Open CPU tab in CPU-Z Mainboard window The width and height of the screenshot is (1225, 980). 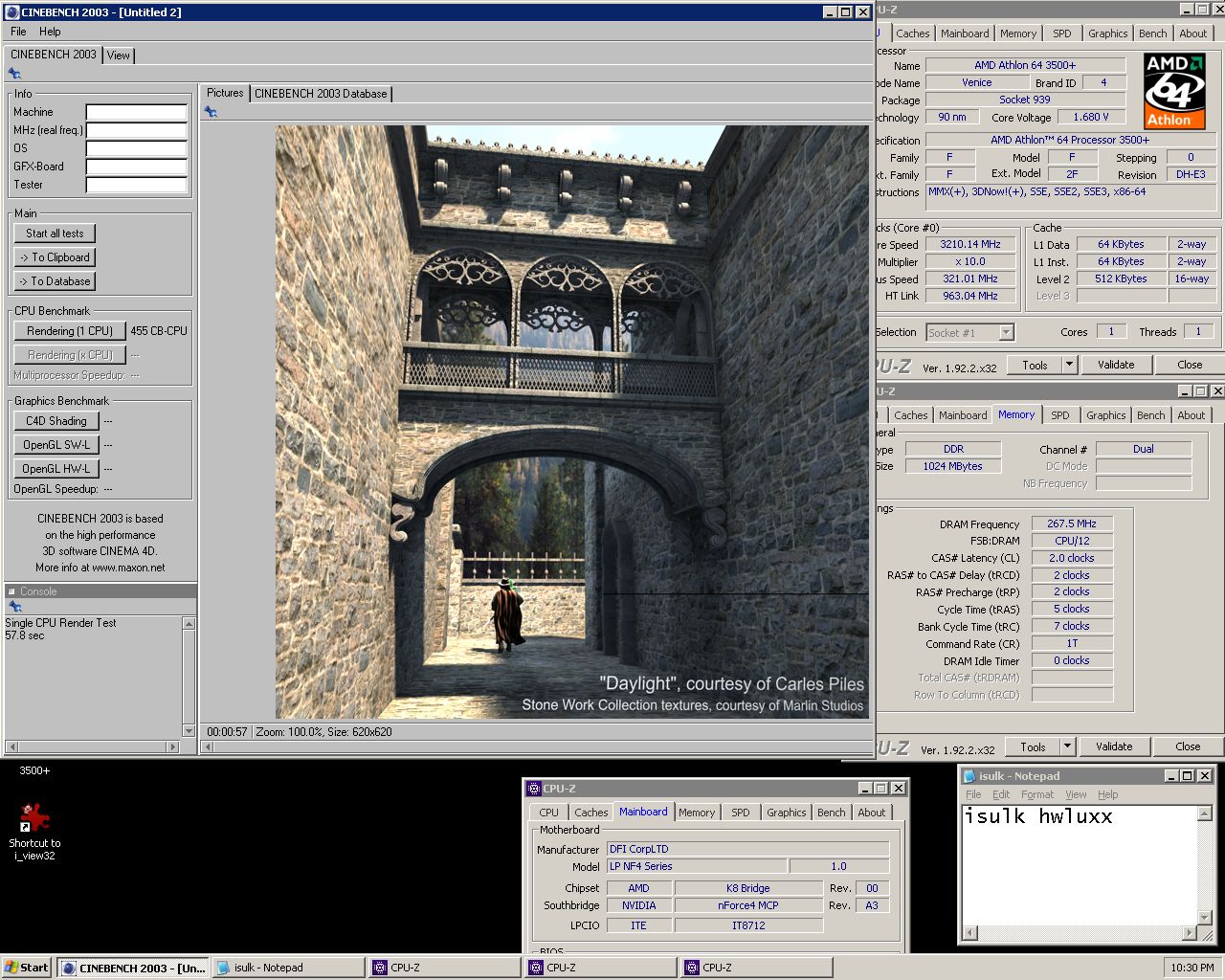tap(548, 813)
